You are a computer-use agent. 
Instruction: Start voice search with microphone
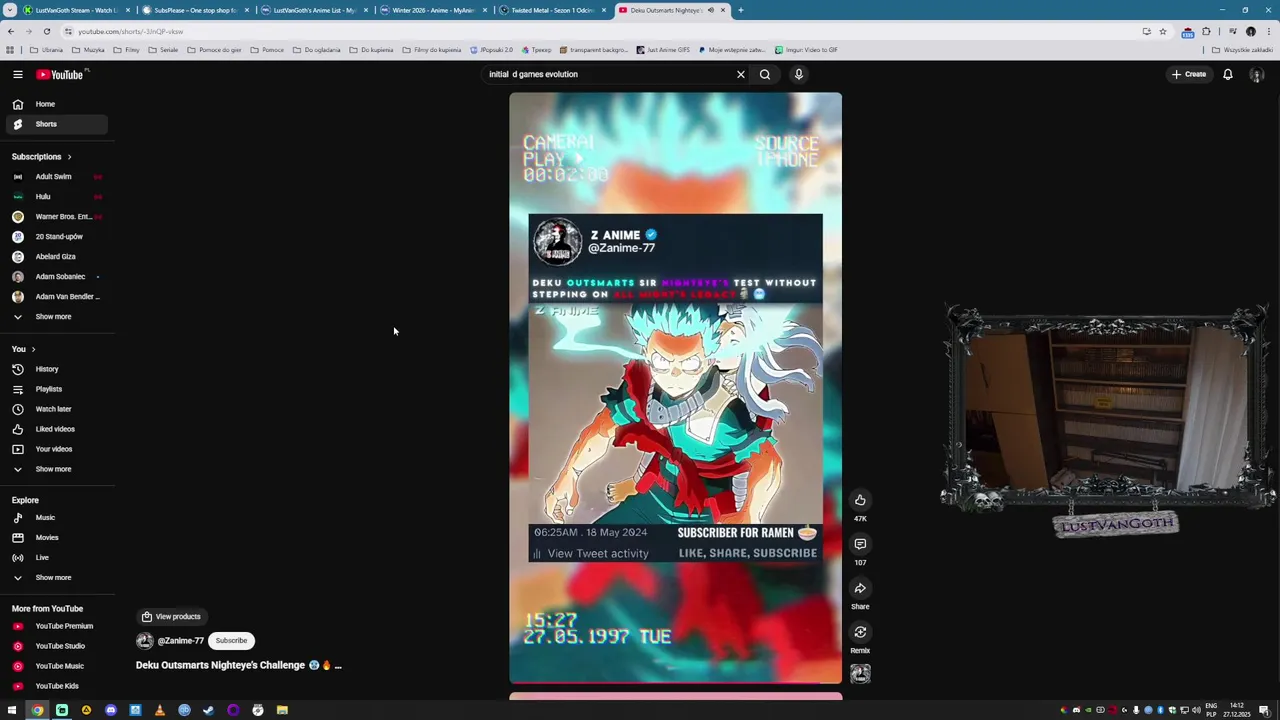click(x=799, y=74)
